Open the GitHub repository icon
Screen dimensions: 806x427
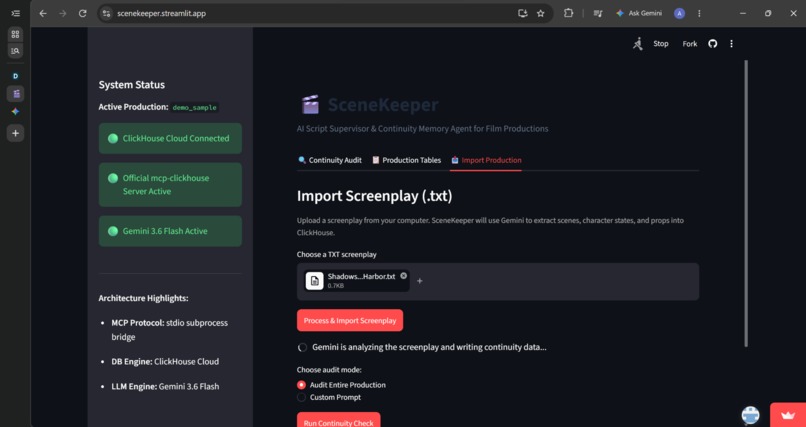tap(712, 44)
